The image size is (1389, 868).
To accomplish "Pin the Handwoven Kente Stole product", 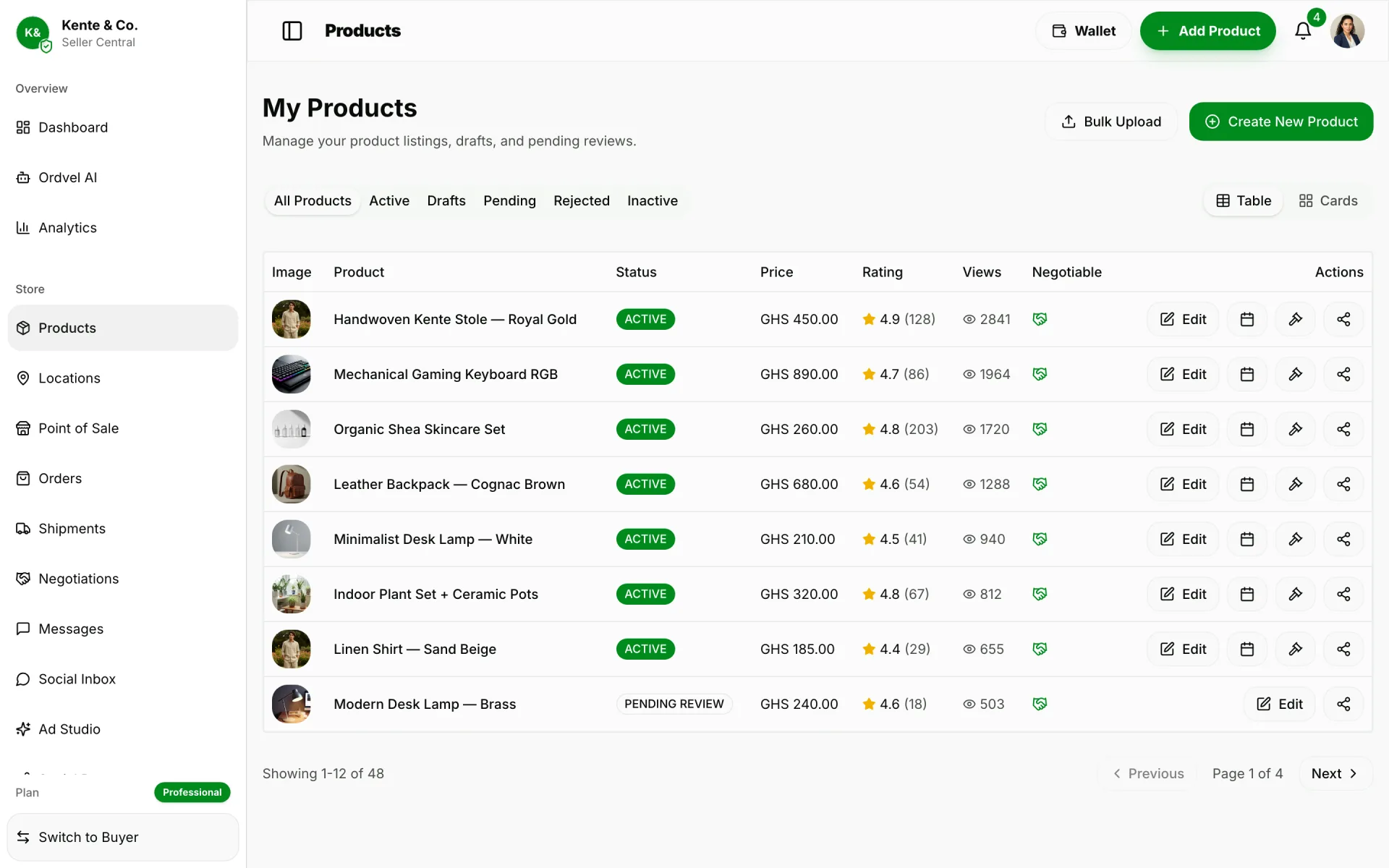I will (x=1296, y=319).
